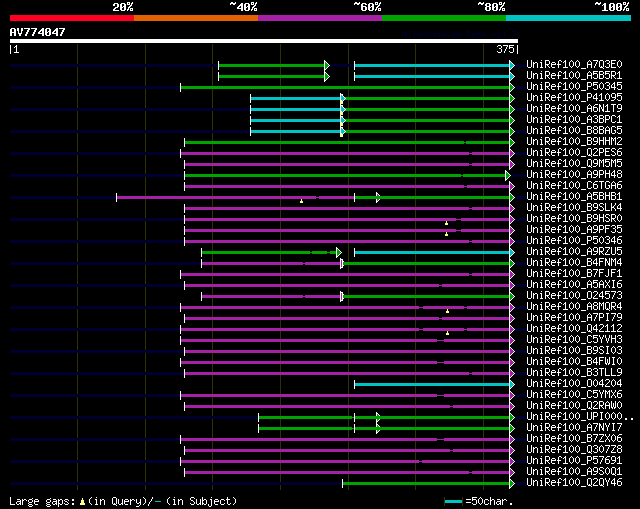The height and width of the screenshot is (509, 640).
Task: Click the UniRef100_B4FNM4 label
Action: 574,263
